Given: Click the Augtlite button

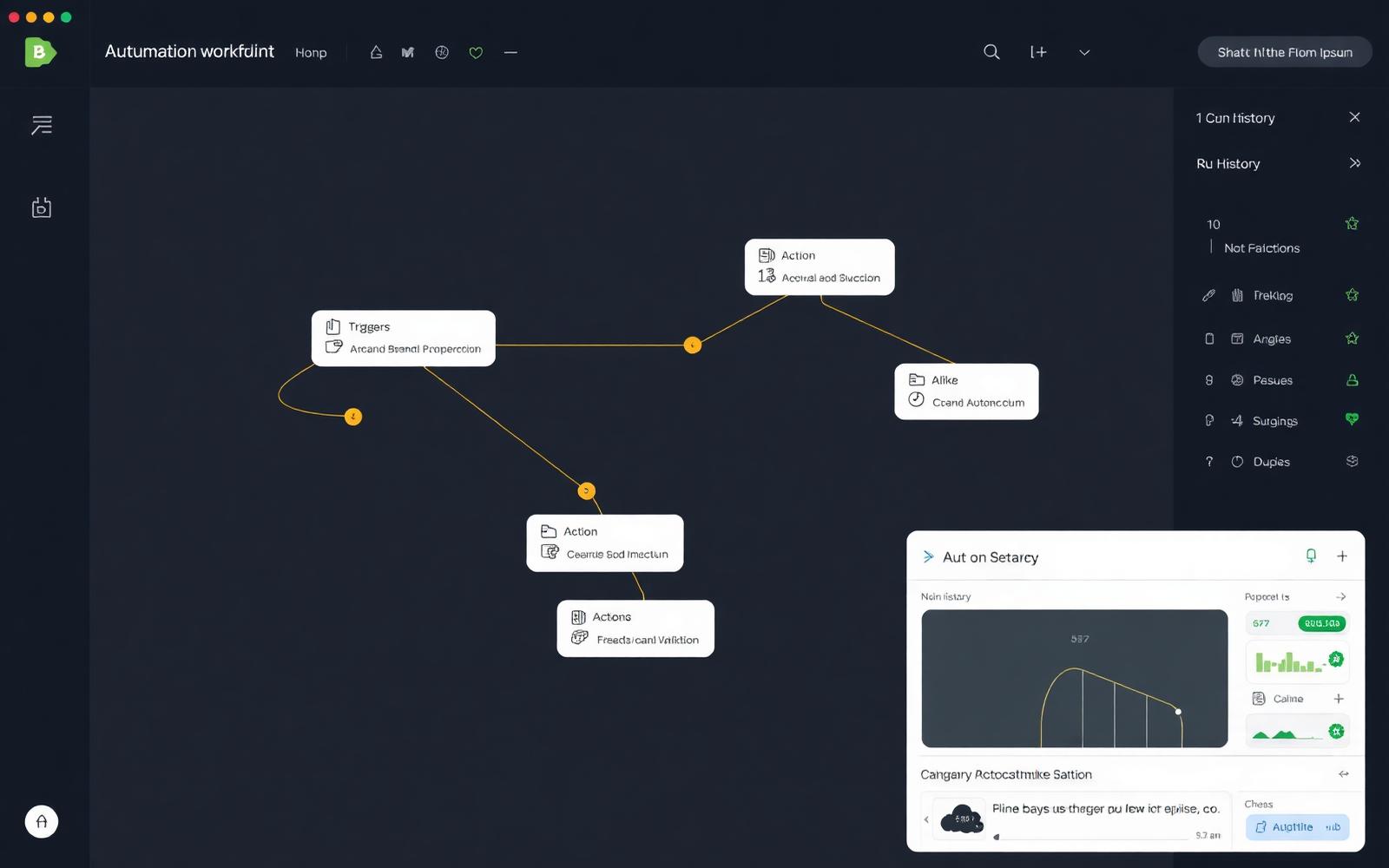Looking at the screenshot, I should 1298,827.
